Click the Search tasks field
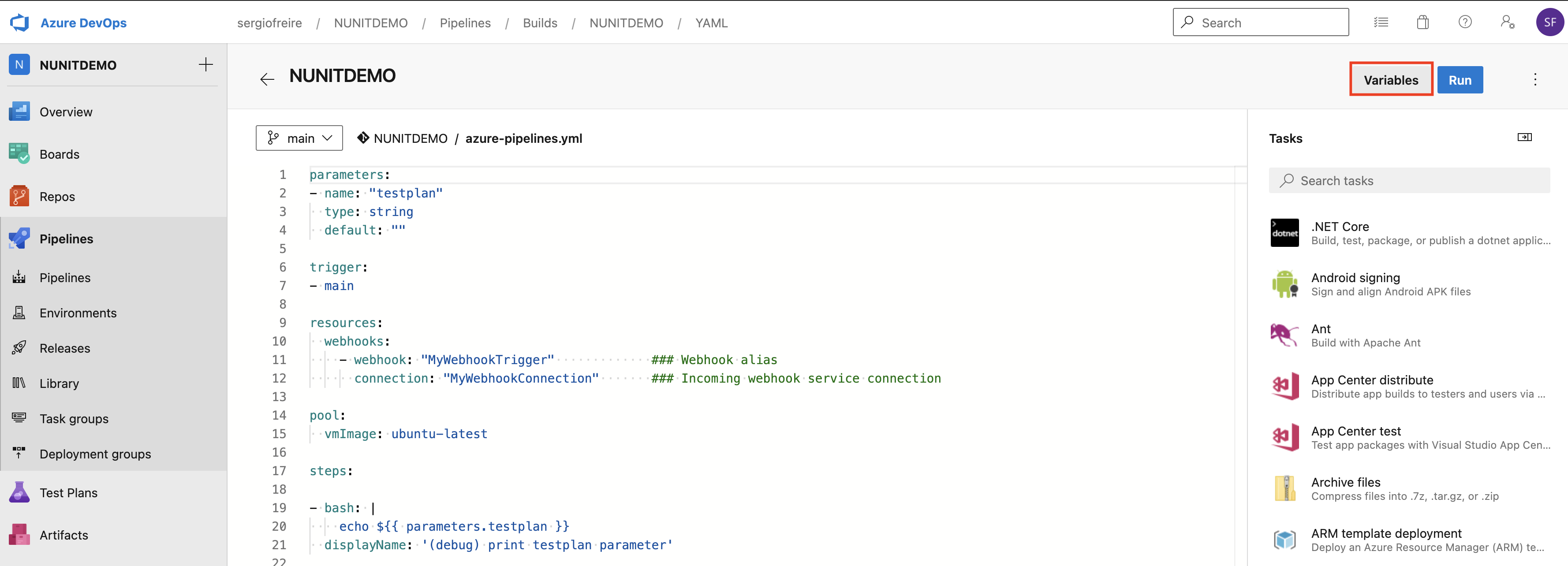 point(1409,180)
